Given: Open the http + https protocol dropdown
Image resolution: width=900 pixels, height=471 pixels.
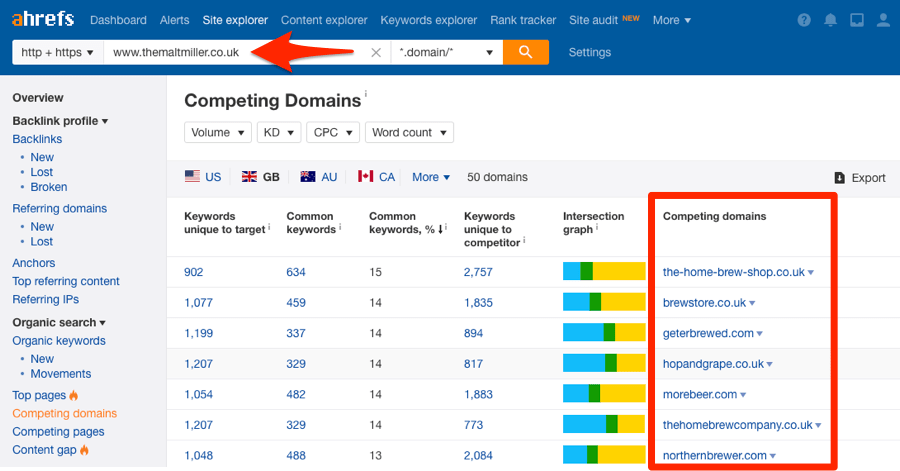Looking at the screenshot, I should click(x=57, y=52).
